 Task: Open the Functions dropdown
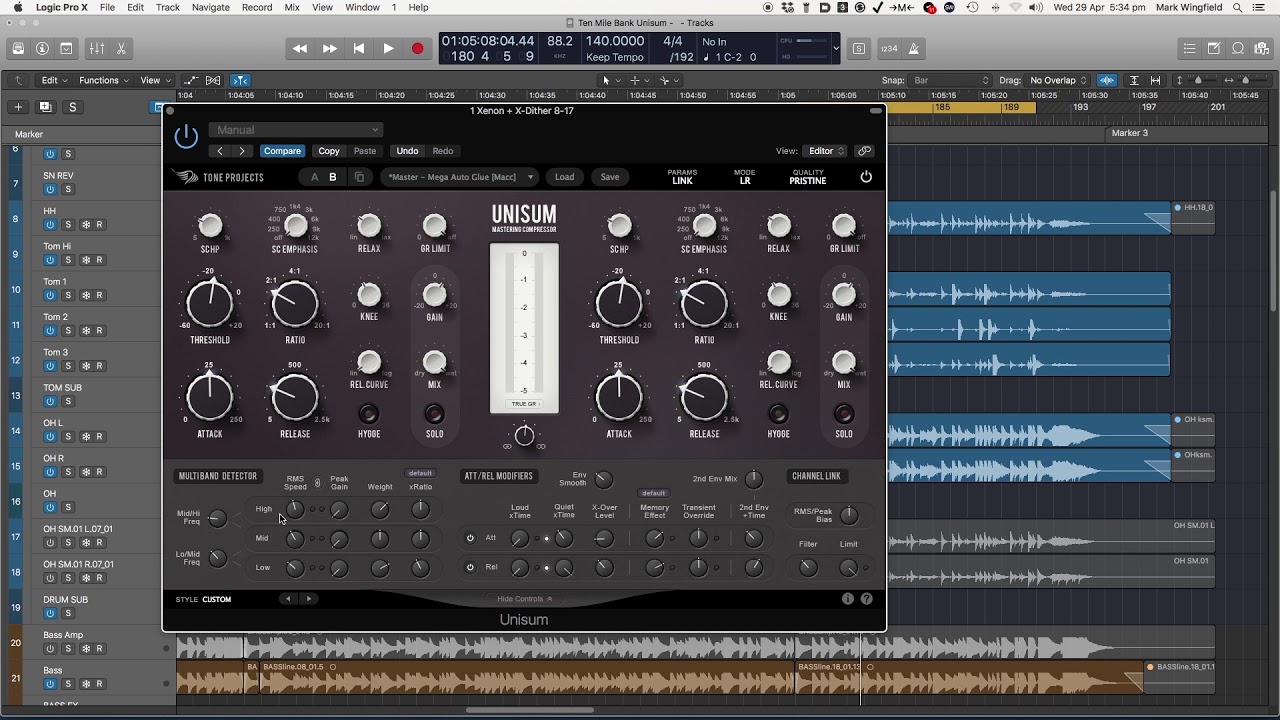click(x=103, y=80)
